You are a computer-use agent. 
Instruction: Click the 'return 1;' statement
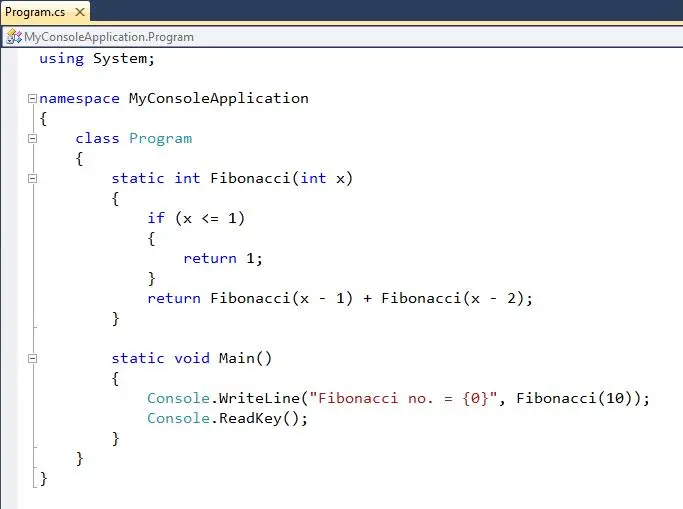pos(223,258)
